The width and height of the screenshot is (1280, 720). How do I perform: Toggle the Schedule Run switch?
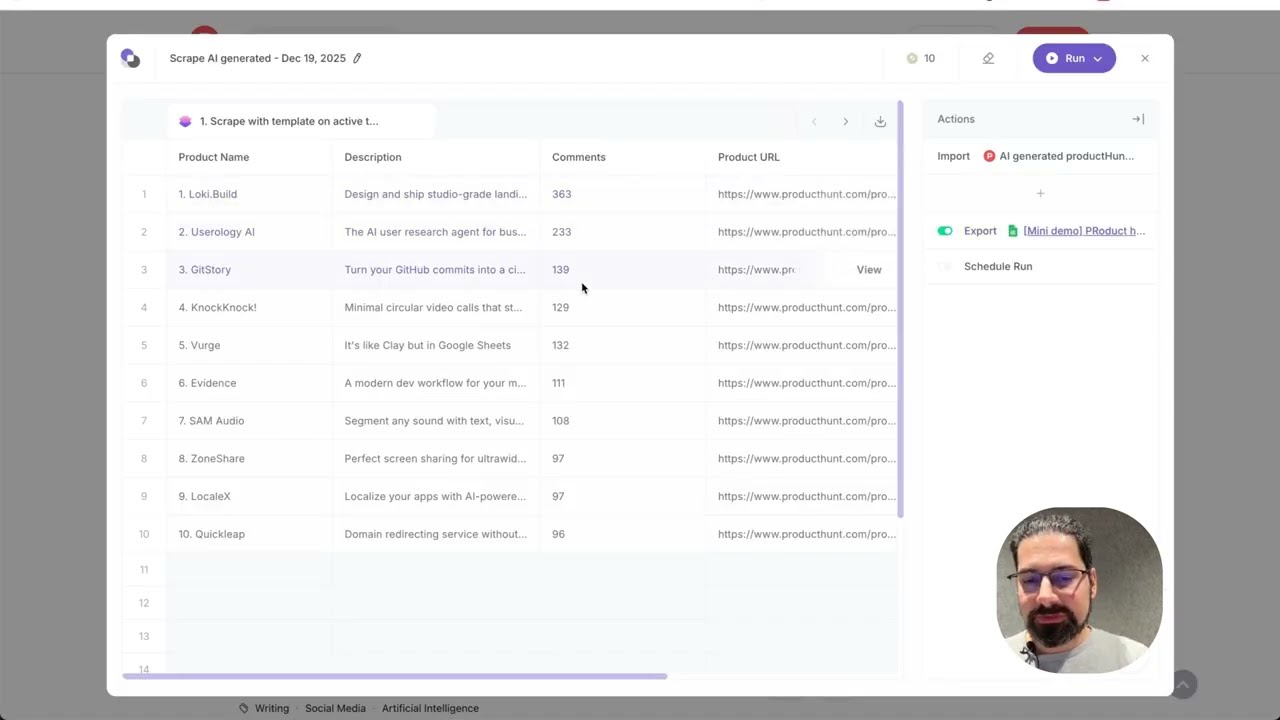(945, 266)
